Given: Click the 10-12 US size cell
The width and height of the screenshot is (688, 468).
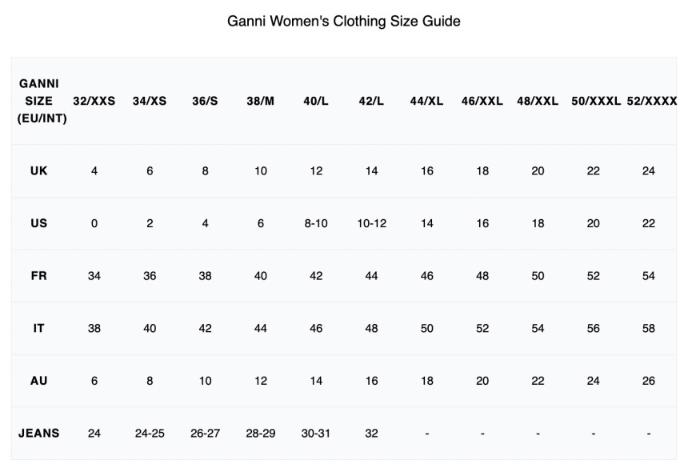Looking at the screenshot, I should [371, 223].
